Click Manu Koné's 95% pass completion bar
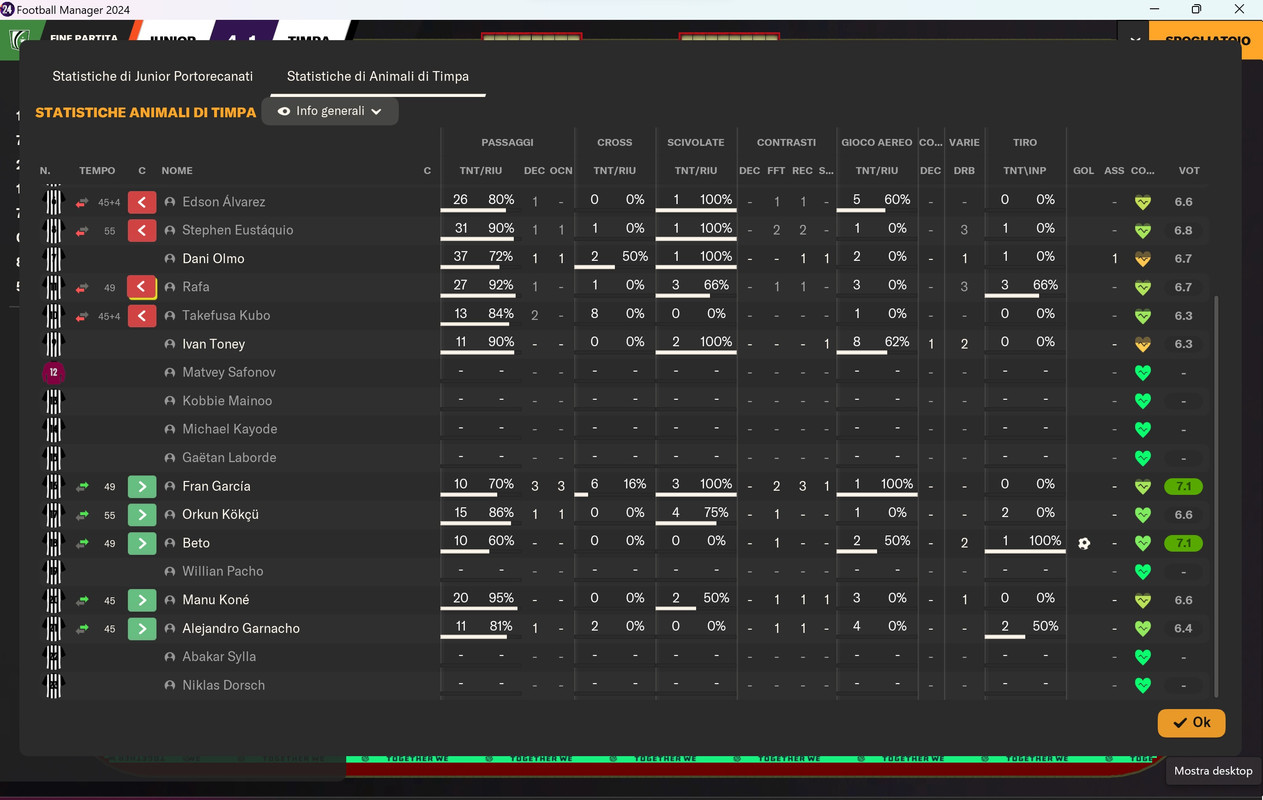The height and width of the screenshot is (800, 1263). coord(478,609)
